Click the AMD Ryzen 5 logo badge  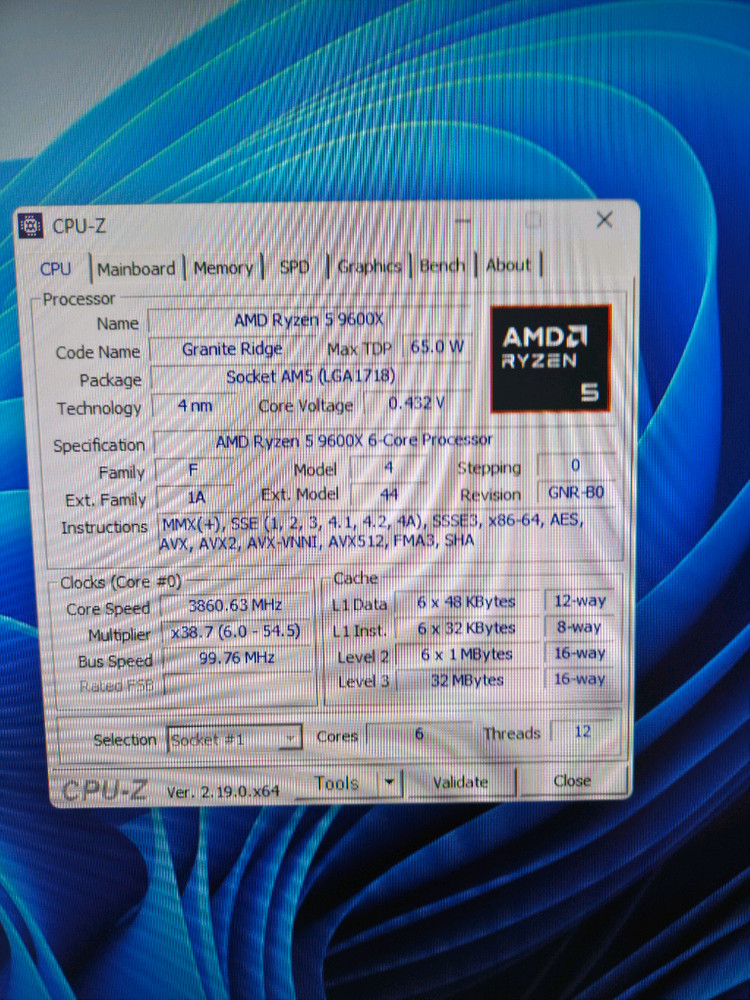[550, 358]
